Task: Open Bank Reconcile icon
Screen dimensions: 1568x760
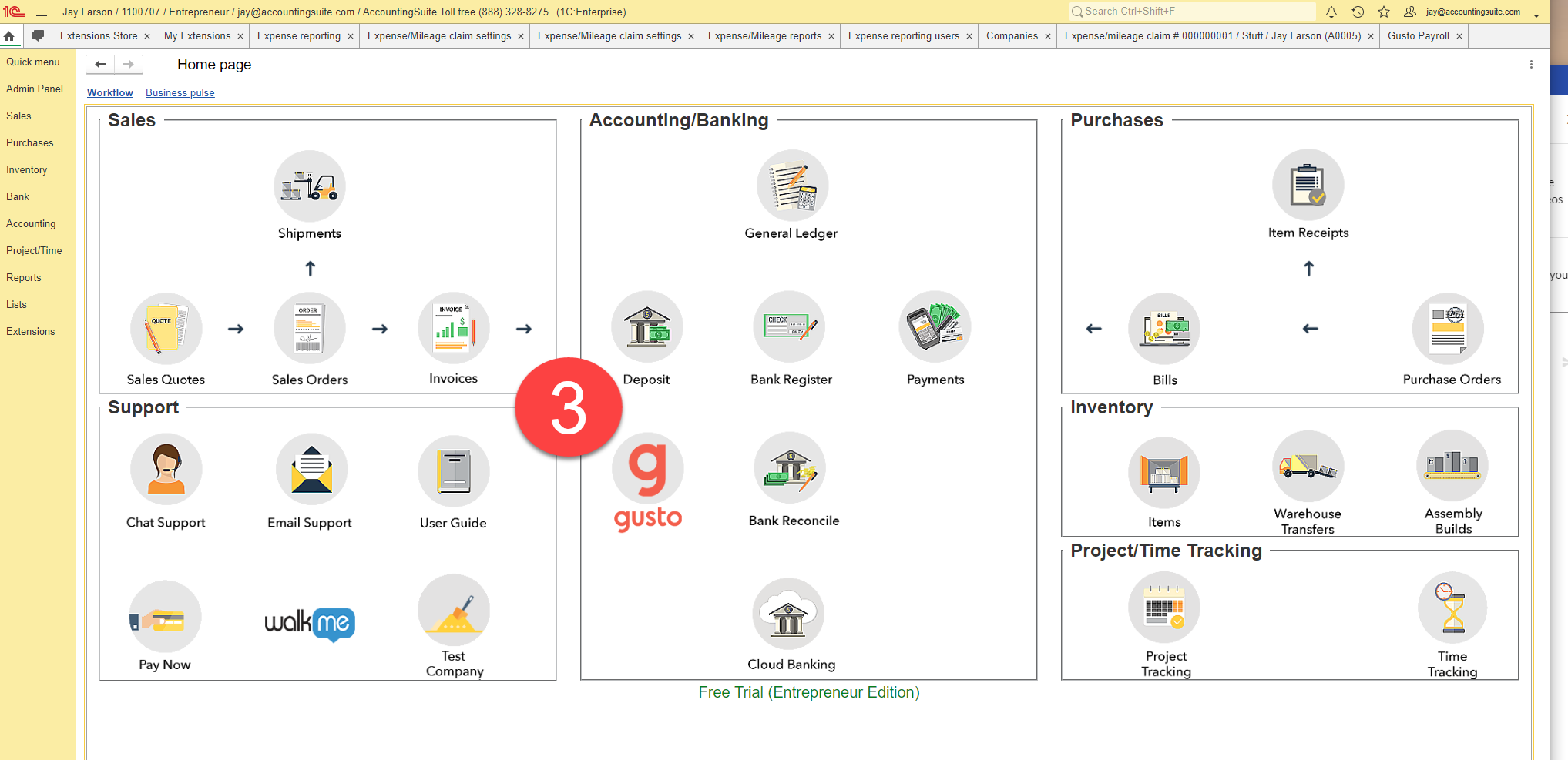Action: 790,469
